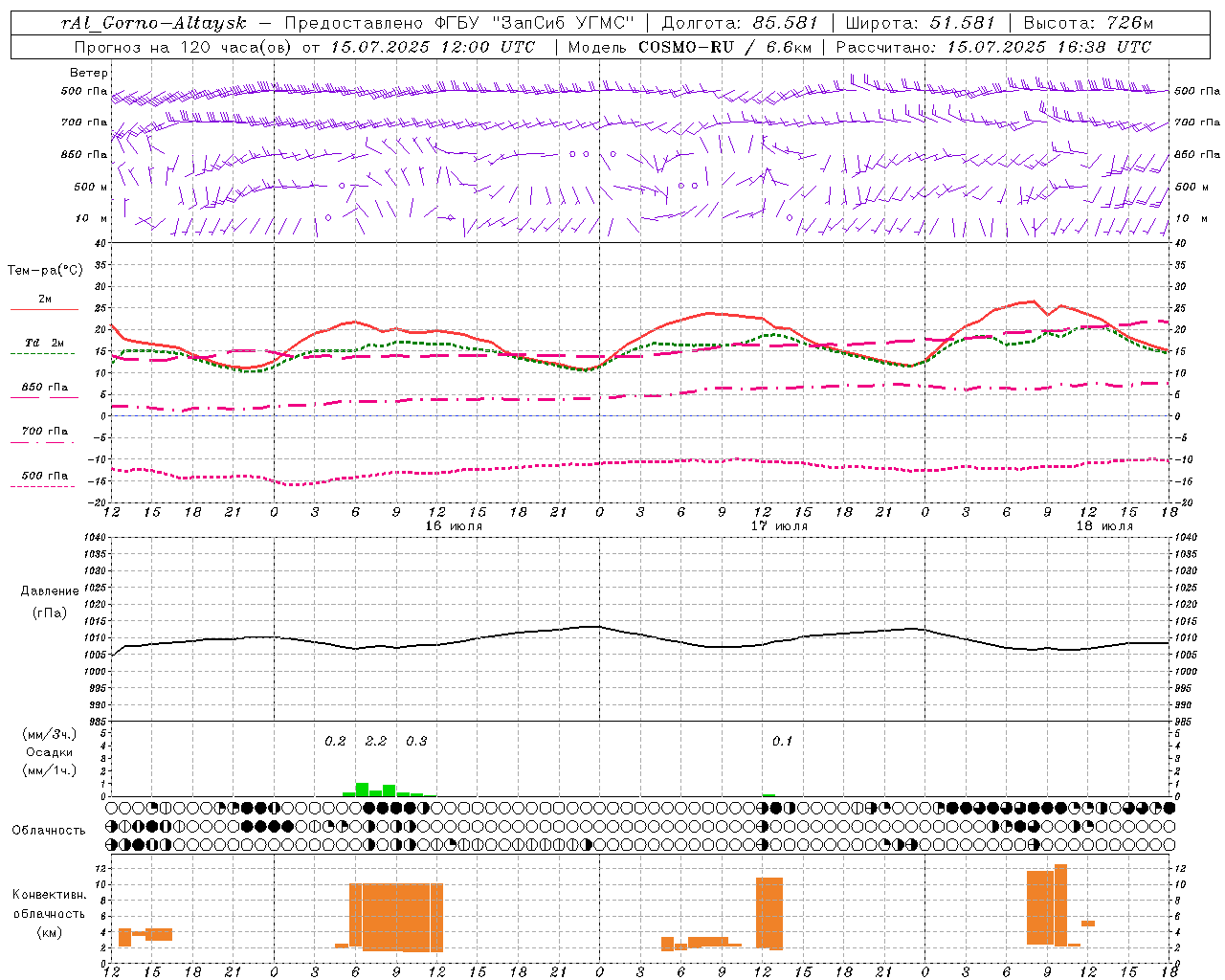
Task: Click the 18 июля date label
Action: [x=1104, y=526]
